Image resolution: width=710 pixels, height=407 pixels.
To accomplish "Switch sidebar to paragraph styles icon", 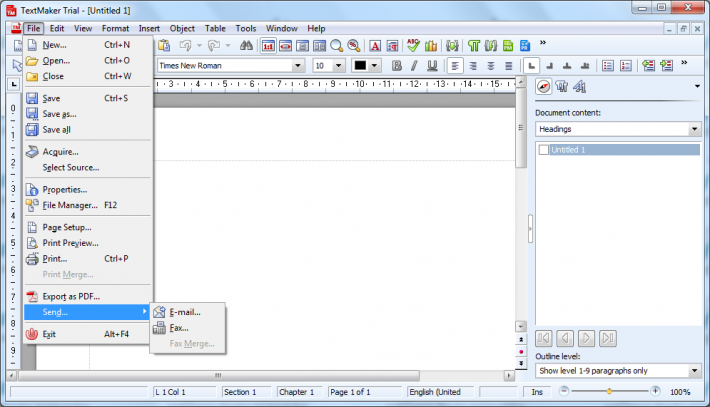I will [562, 86].
